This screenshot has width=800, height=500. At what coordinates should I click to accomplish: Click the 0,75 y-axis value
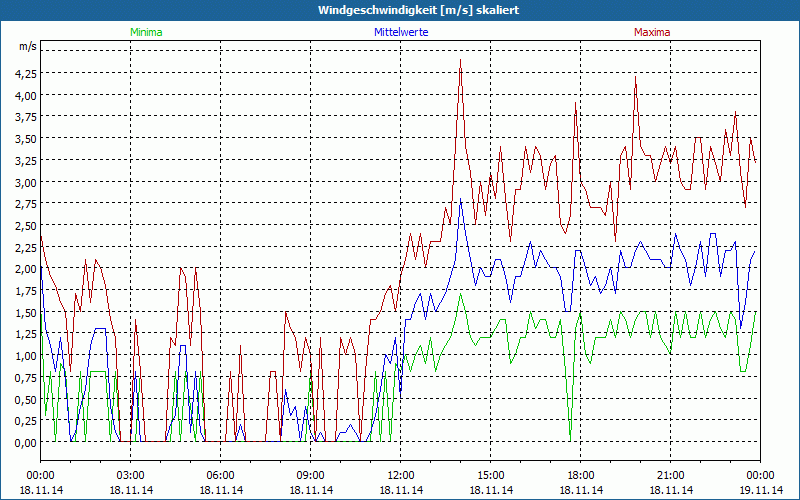(26, 378)
